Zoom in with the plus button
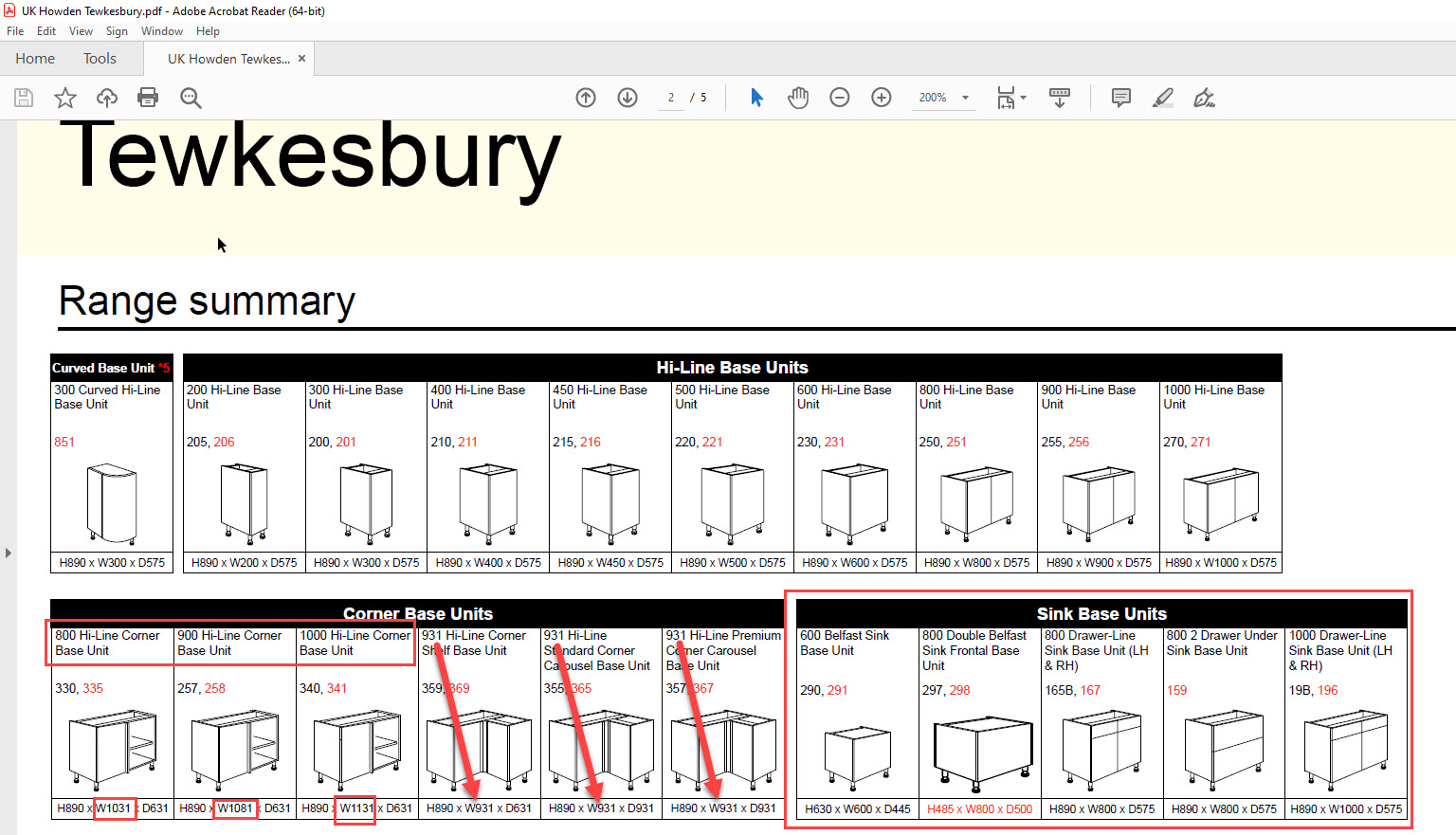 pos(882,98)
